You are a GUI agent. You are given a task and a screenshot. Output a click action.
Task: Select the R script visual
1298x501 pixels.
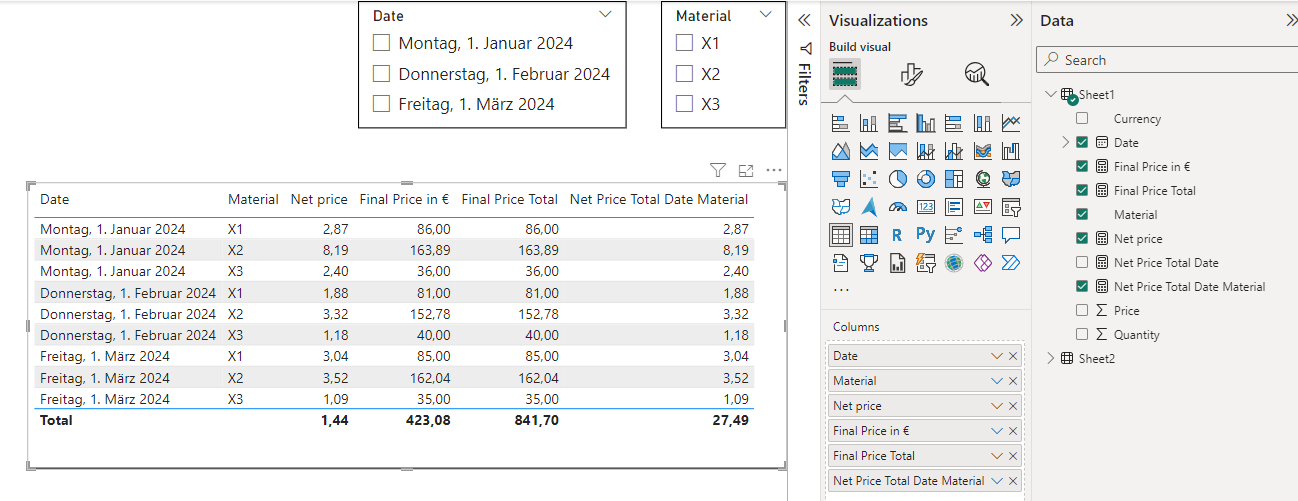pos(897,235)
